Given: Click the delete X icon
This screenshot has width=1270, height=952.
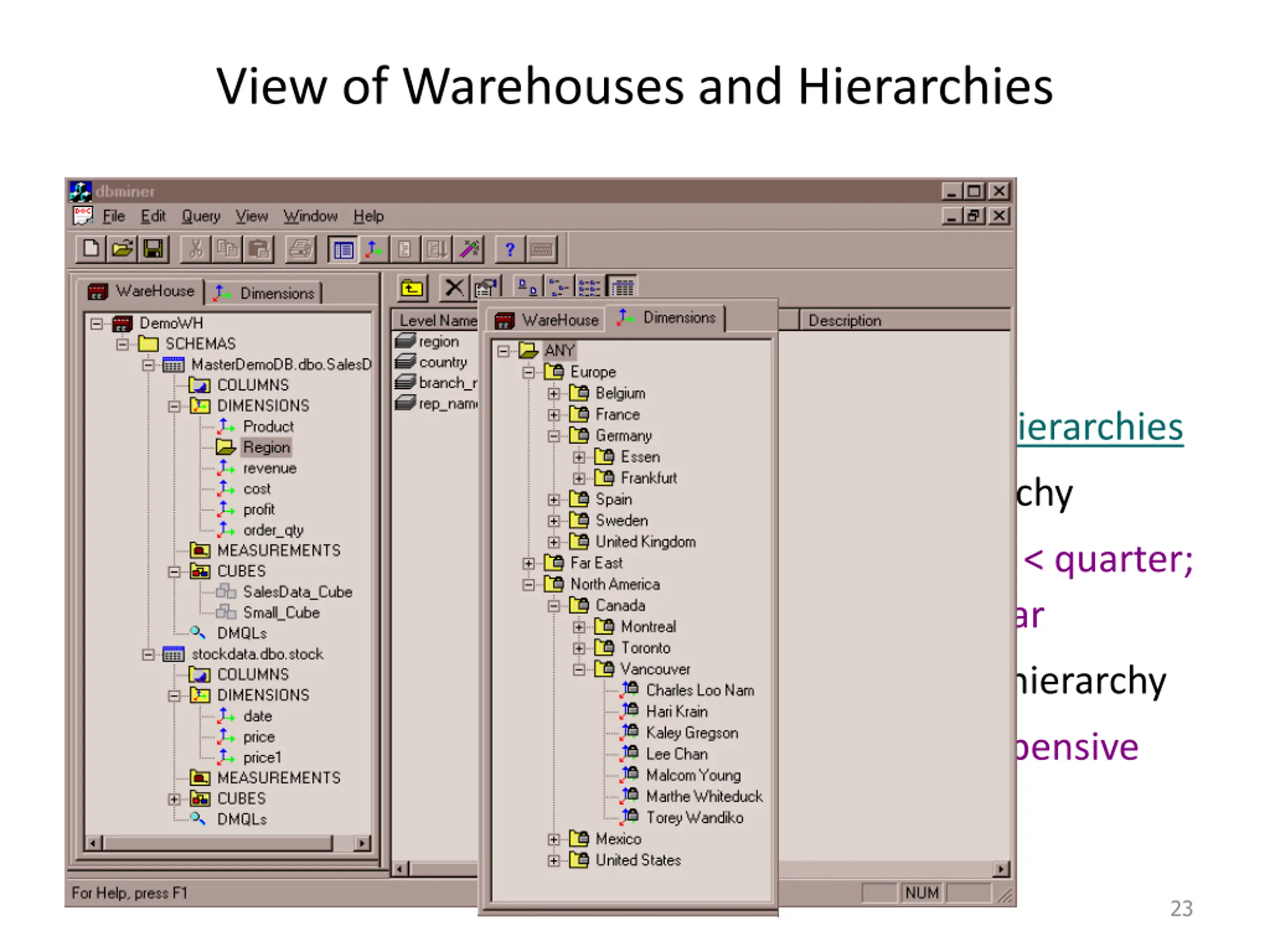Looking at the screenshot, I should [454, 288].
